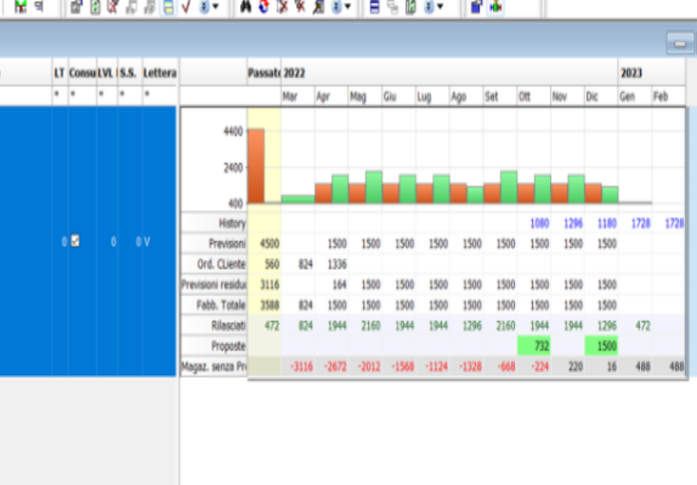Click the red and blue refresh icon
697x485 pixels.
coord(264,6)
